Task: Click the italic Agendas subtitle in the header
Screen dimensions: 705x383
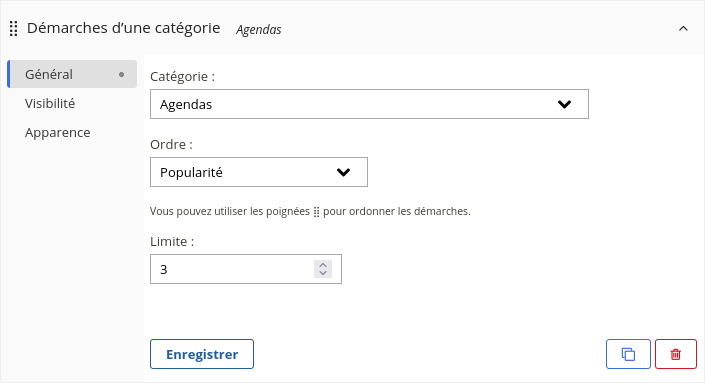Action: click(259, 30)
